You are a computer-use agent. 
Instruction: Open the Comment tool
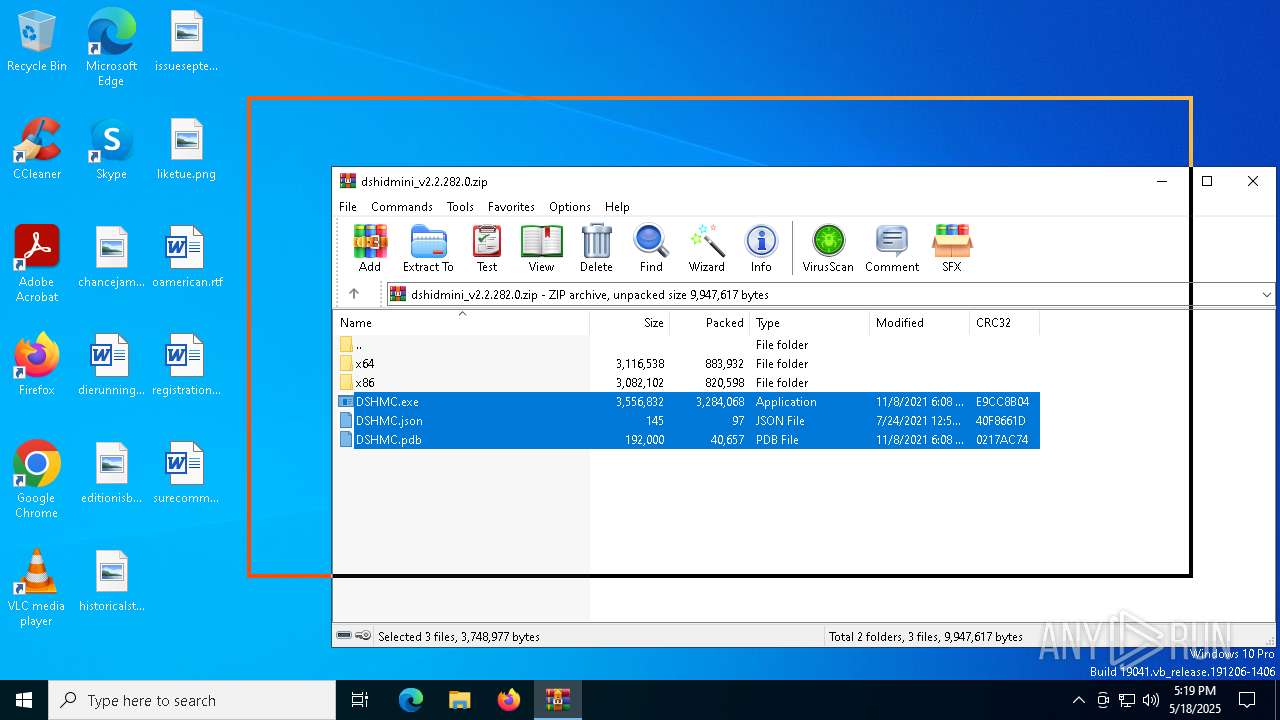coord(892,248)
